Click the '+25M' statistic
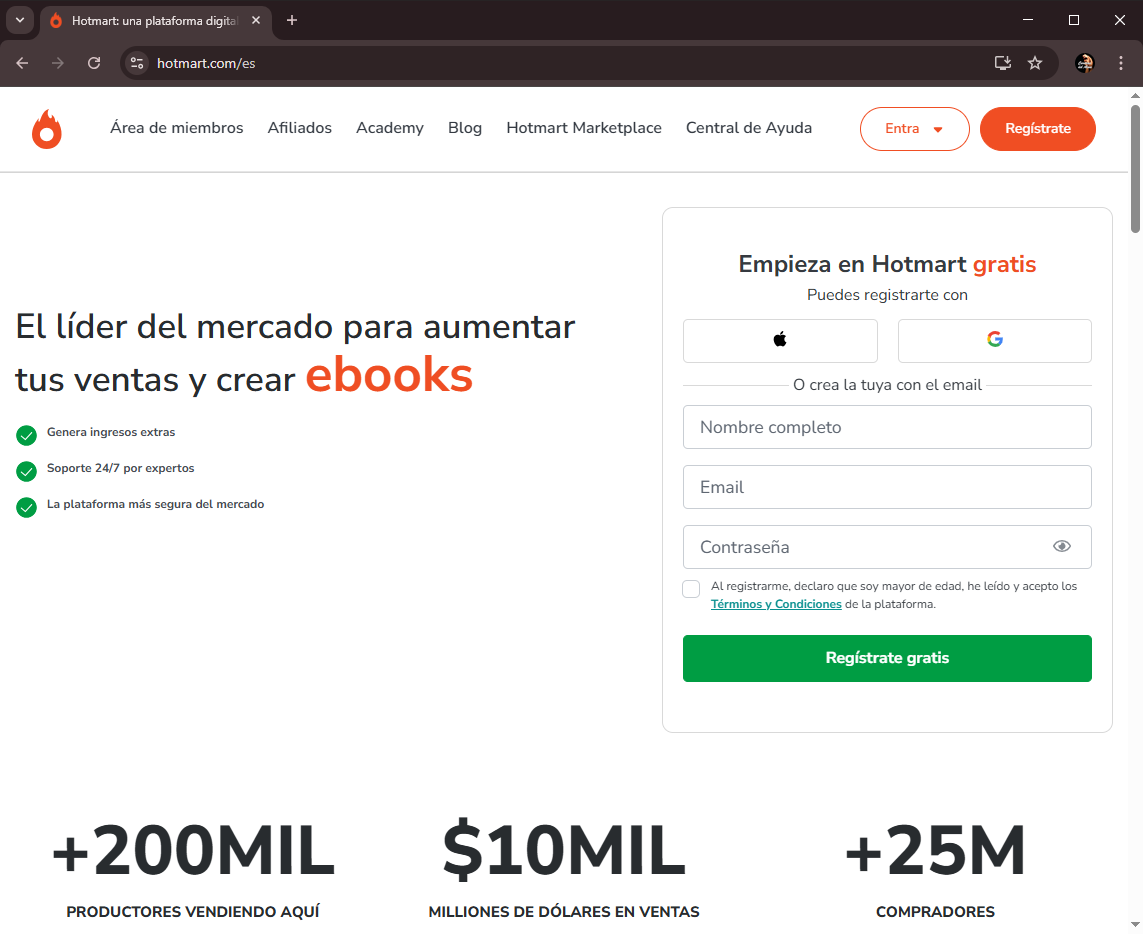This screenshot has width=1143, height=934. [x=935, y=850]
